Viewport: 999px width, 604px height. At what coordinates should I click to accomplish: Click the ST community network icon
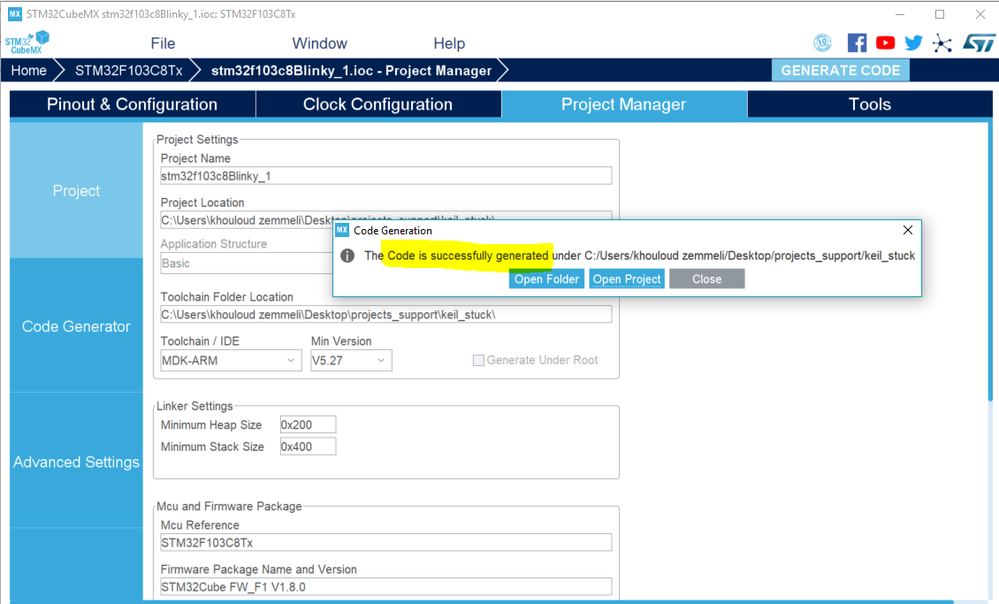pos(942,43)
